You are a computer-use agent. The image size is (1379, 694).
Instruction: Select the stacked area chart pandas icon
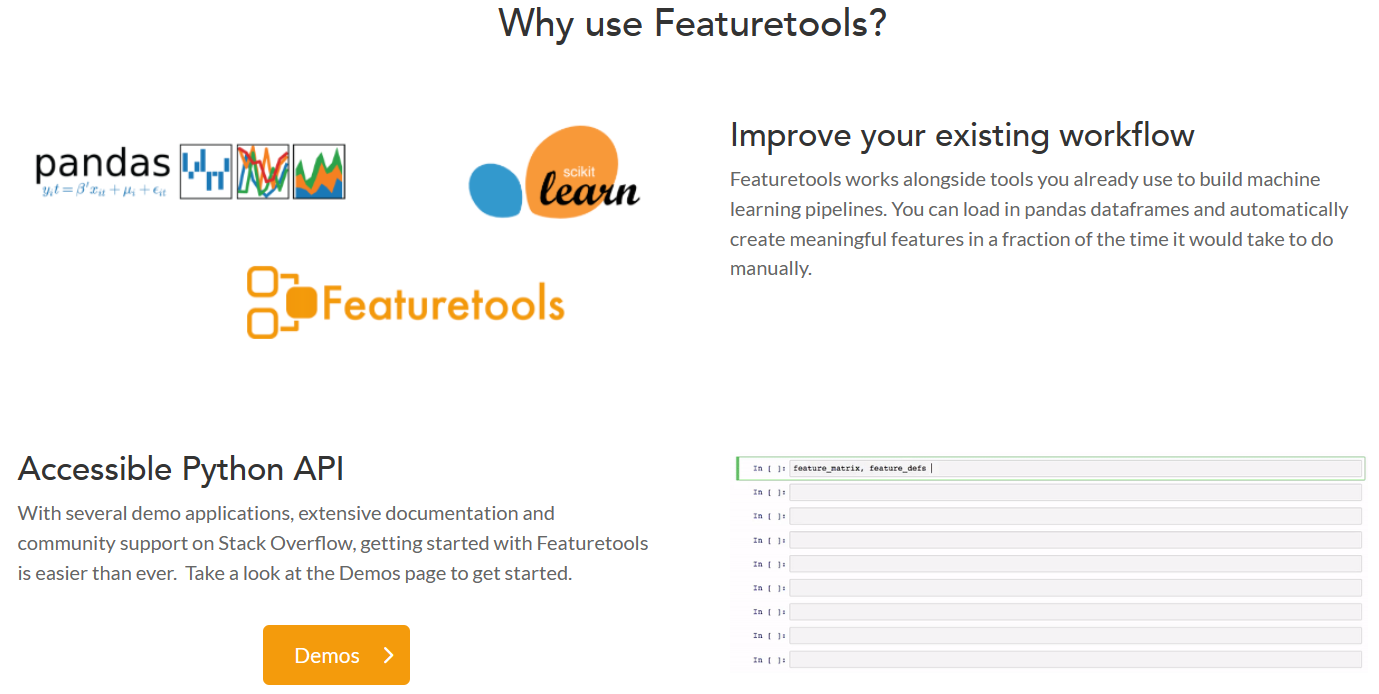coord(319,171)
